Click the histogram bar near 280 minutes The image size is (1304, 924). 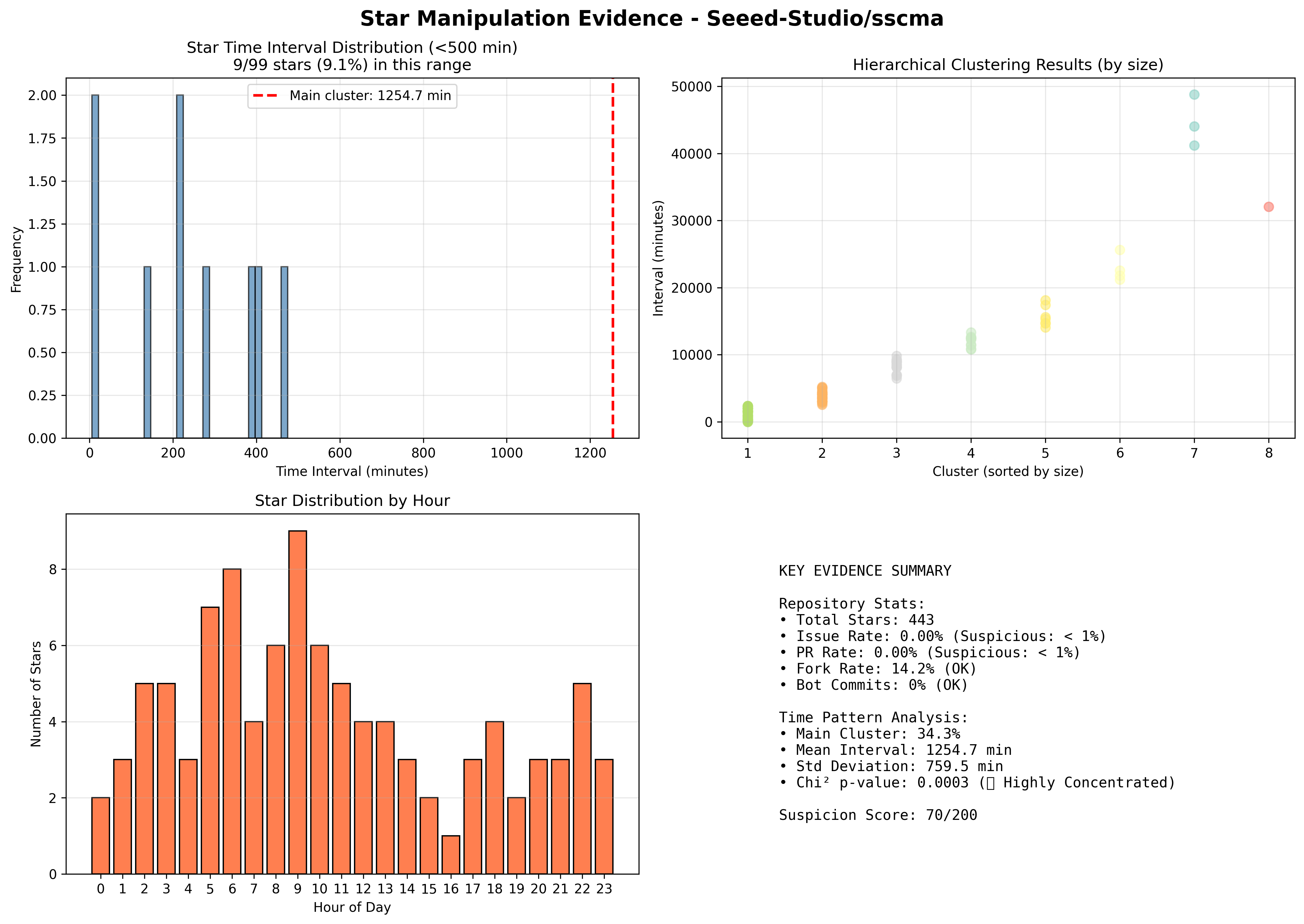click(x=206, y=352)
